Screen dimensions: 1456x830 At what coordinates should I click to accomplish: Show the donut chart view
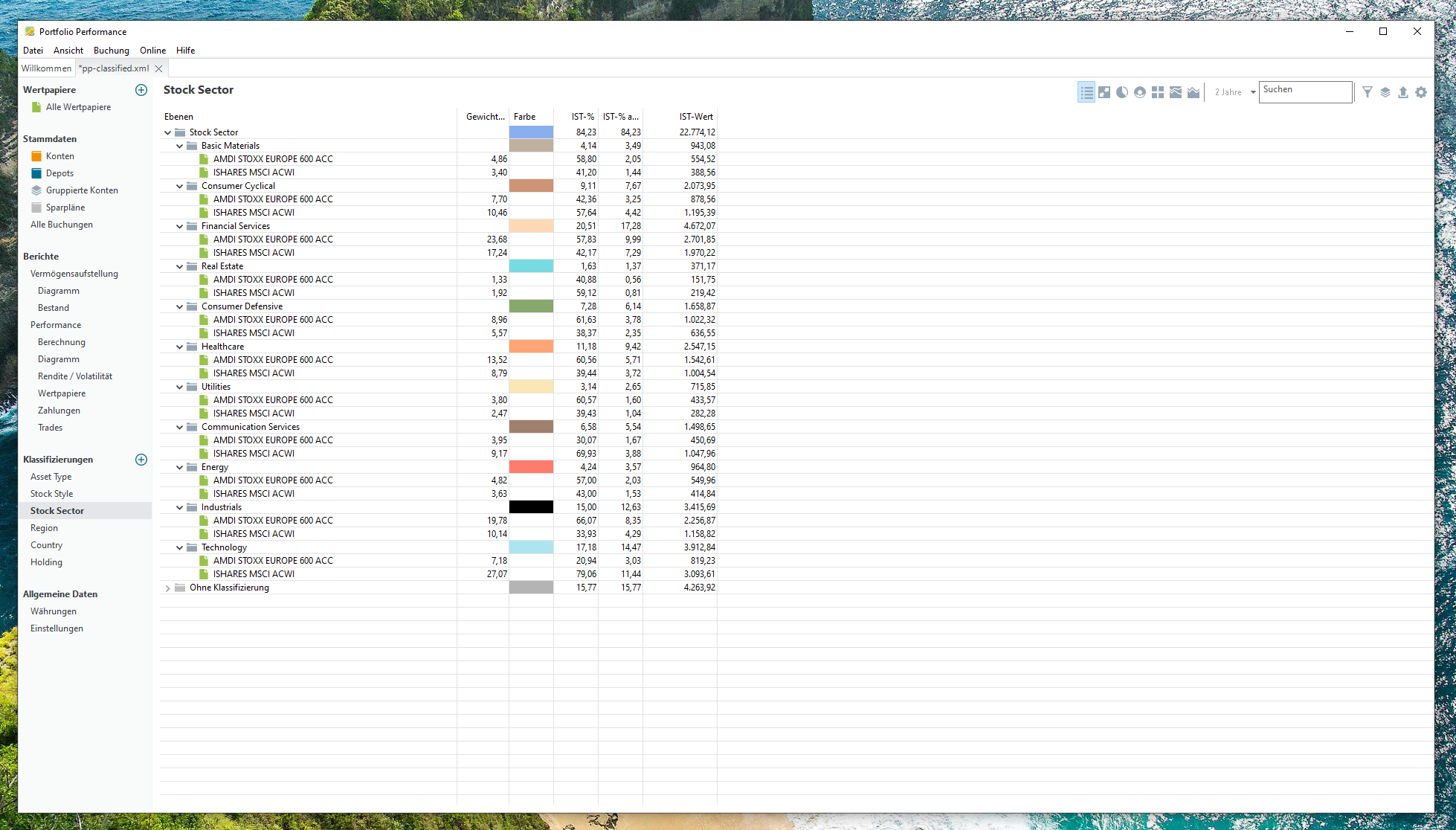click(1140, 92)
